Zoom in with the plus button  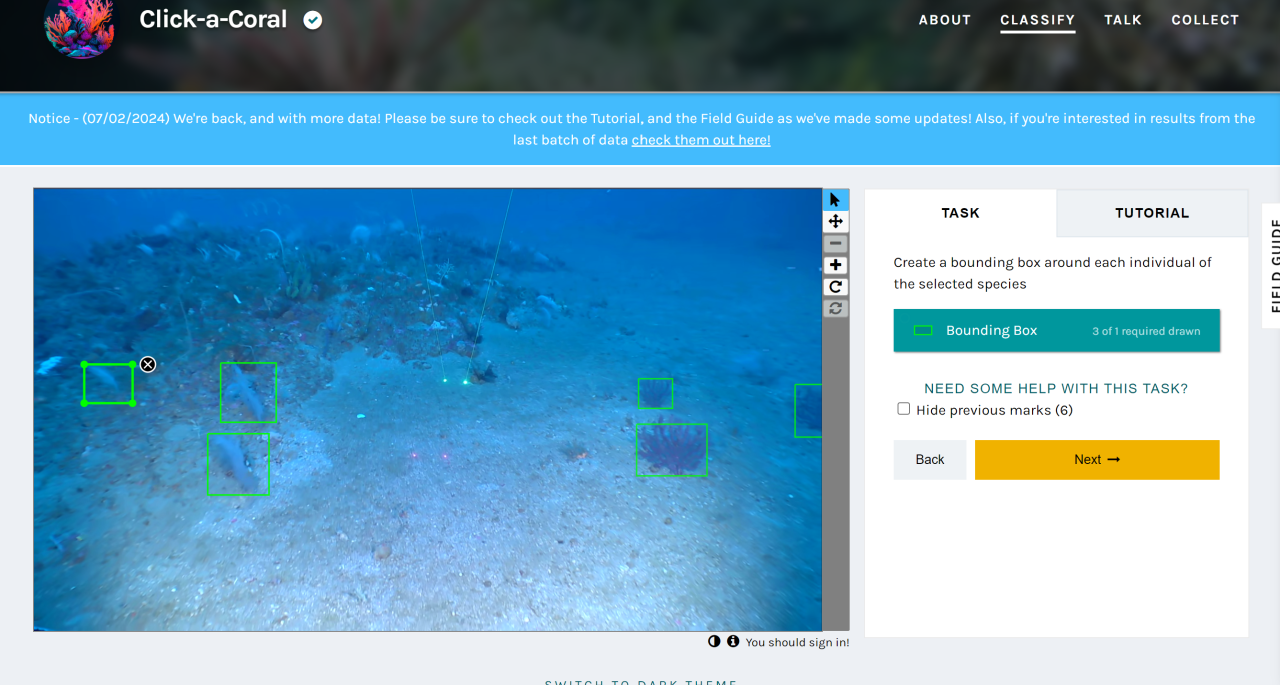(835, 265)
